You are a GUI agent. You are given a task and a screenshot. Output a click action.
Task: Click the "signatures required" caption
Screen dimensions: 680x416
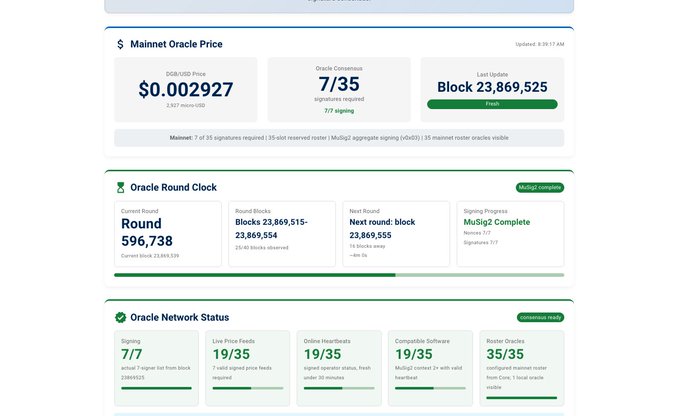339,99
